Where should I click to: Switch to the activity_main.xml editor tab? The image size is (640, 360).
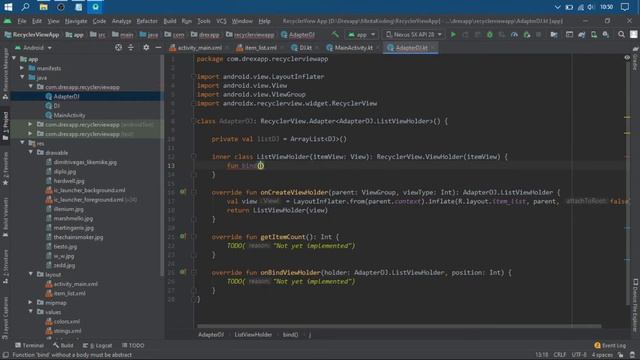pyautogui.click(x=199, y=48)
